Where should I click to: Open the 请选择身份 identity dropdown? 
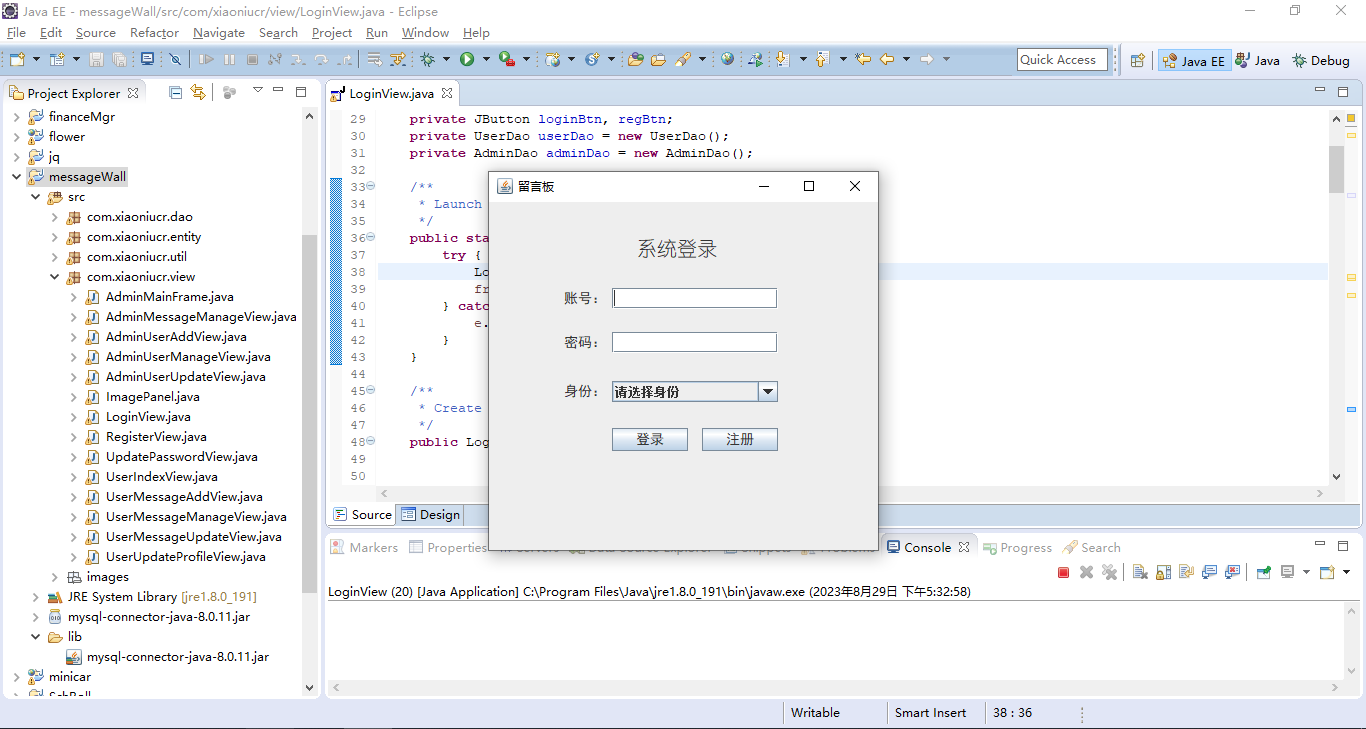tap(695, 392)
